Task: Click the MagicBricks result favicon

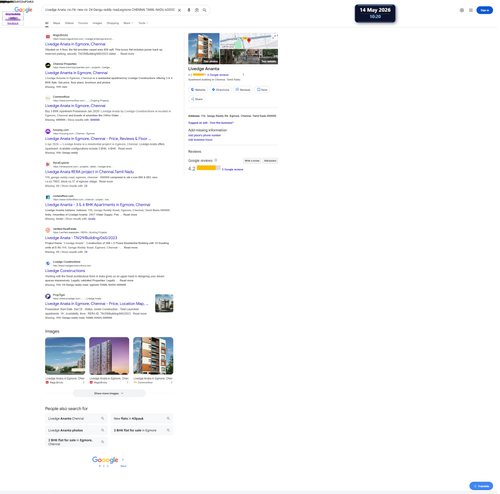Action: tap(48, 37)
